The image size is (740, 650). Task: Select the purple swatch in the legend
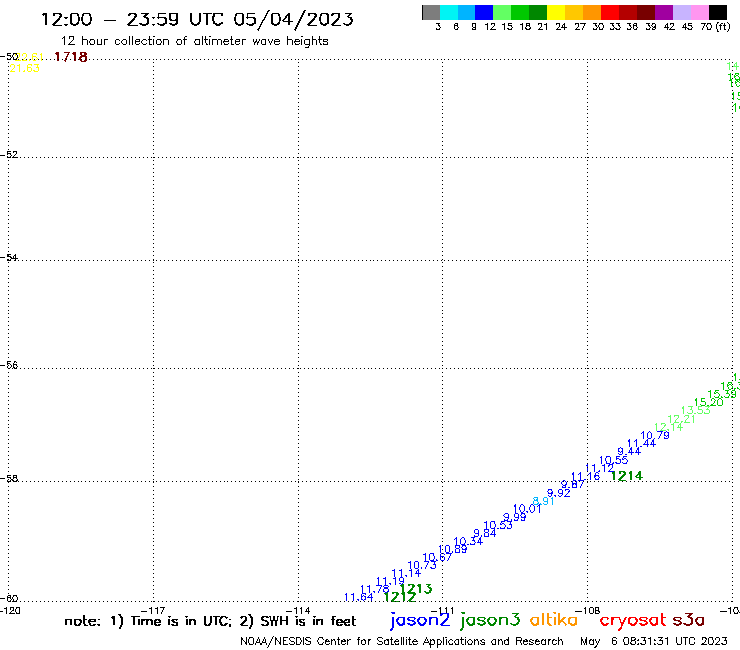click(x=664, y=12)
